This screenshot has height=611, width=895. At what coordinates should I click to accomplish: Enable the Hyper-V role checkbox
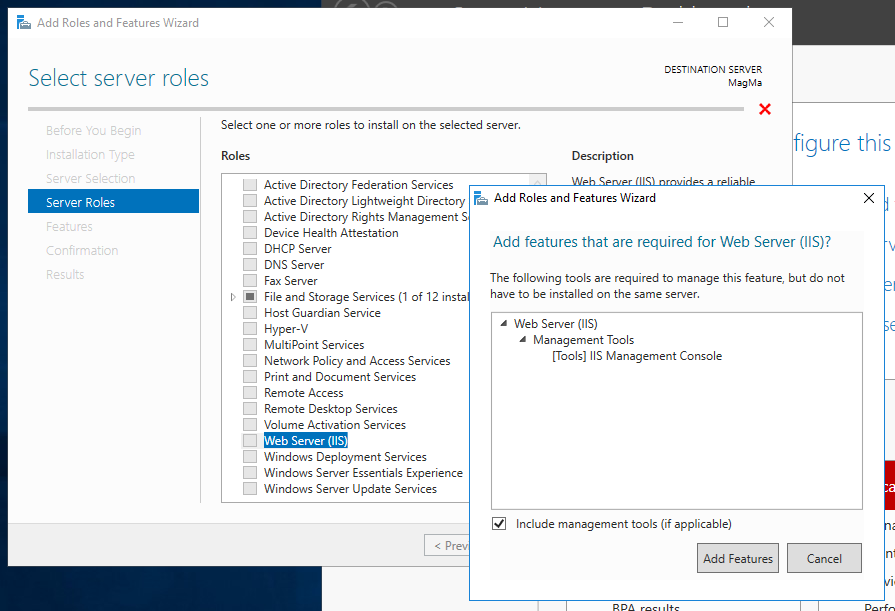point(249,328)
